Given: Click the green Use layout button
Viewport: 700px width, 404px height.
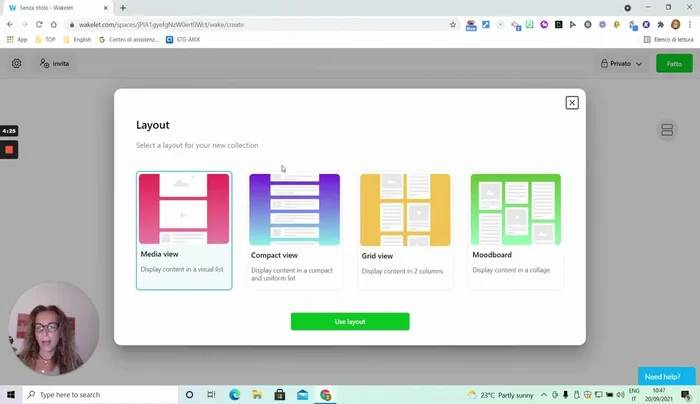Looking at the screenshot, I should coord(350,321).
